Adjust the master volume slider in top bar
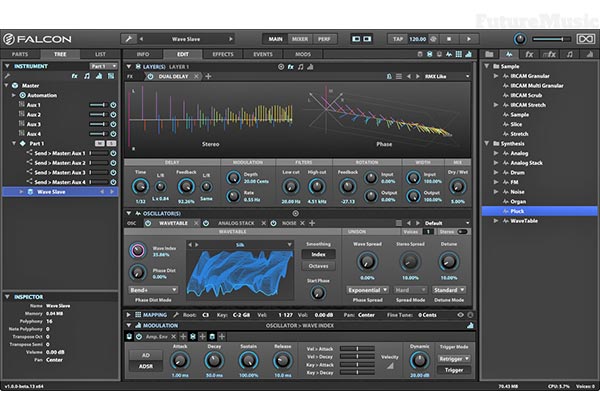This screenshot has height=420, width=600. (x=551, y=39)
